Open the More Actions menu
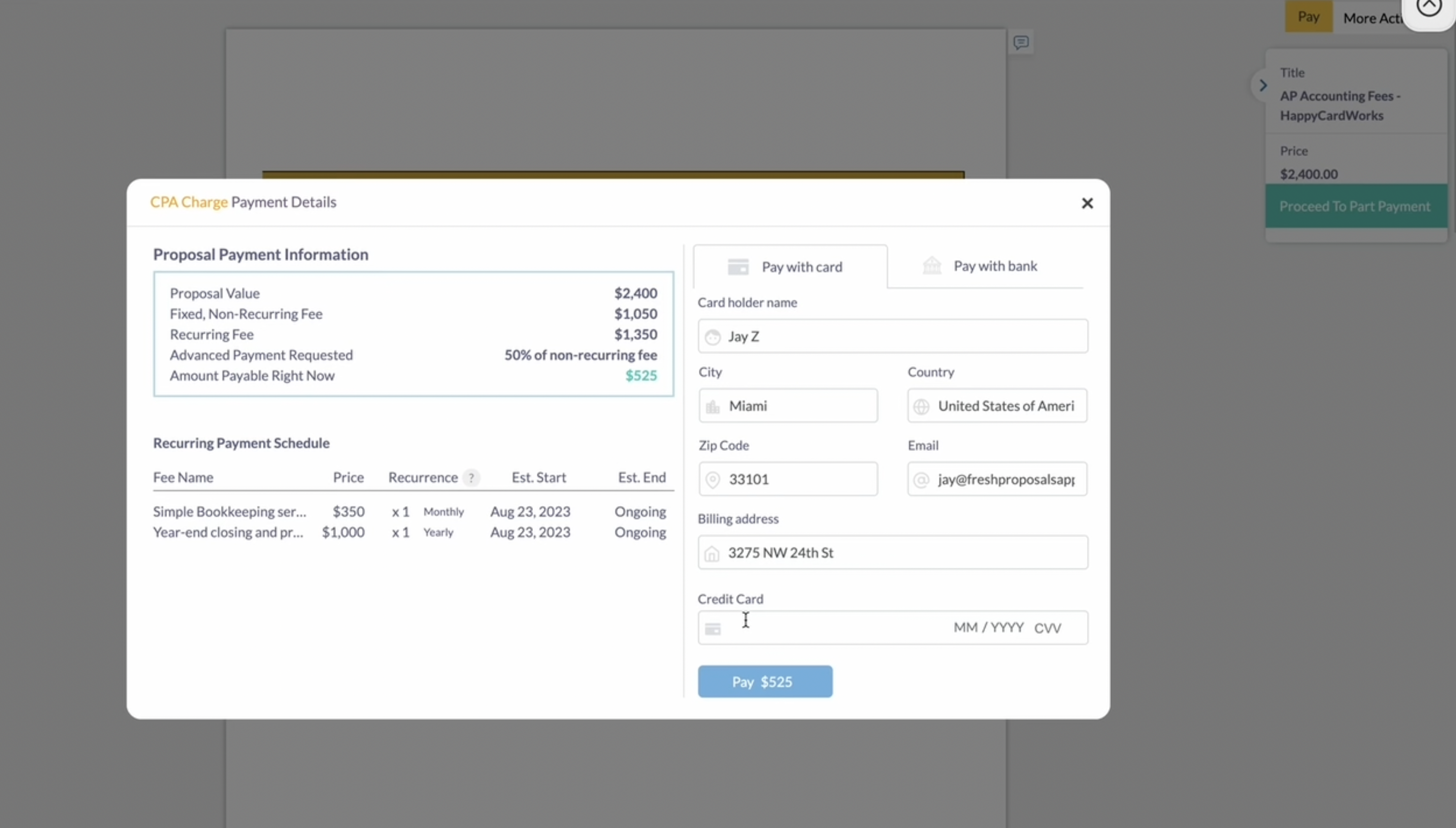The image size is (1456, 828). pos(1372,18)
